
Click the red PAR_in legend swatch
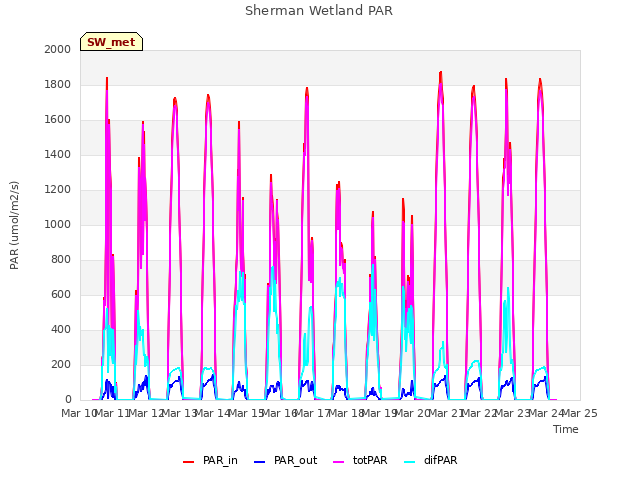(189, 462)
